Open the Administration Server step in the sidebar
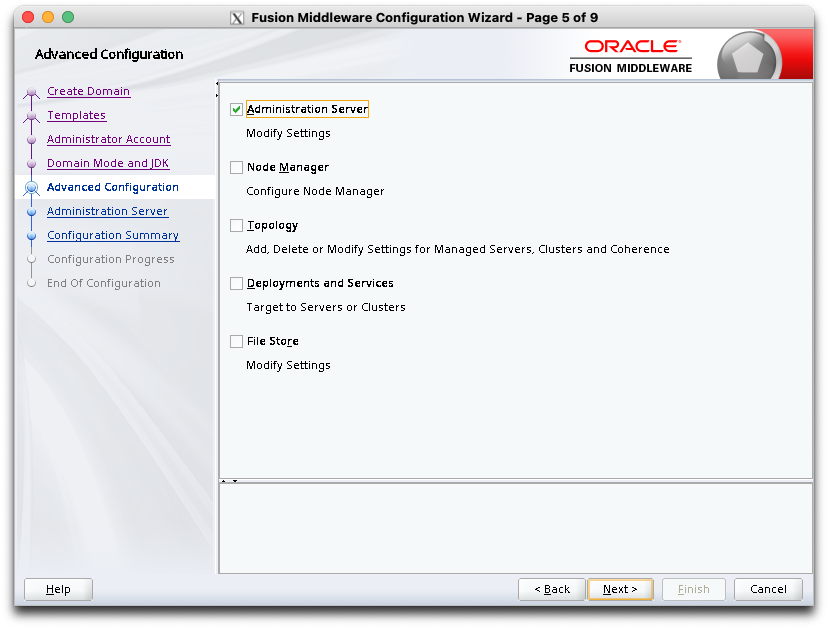Screen dimensions: 828x628 click(107, 211)
